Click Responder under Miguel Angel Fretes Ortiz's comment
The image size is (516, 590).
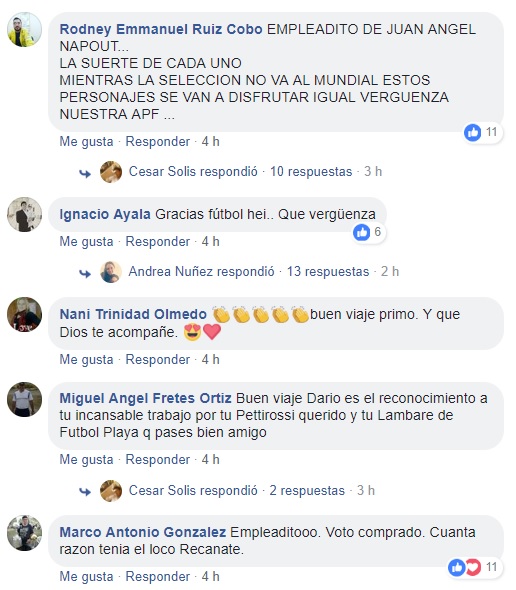[158, 459]
